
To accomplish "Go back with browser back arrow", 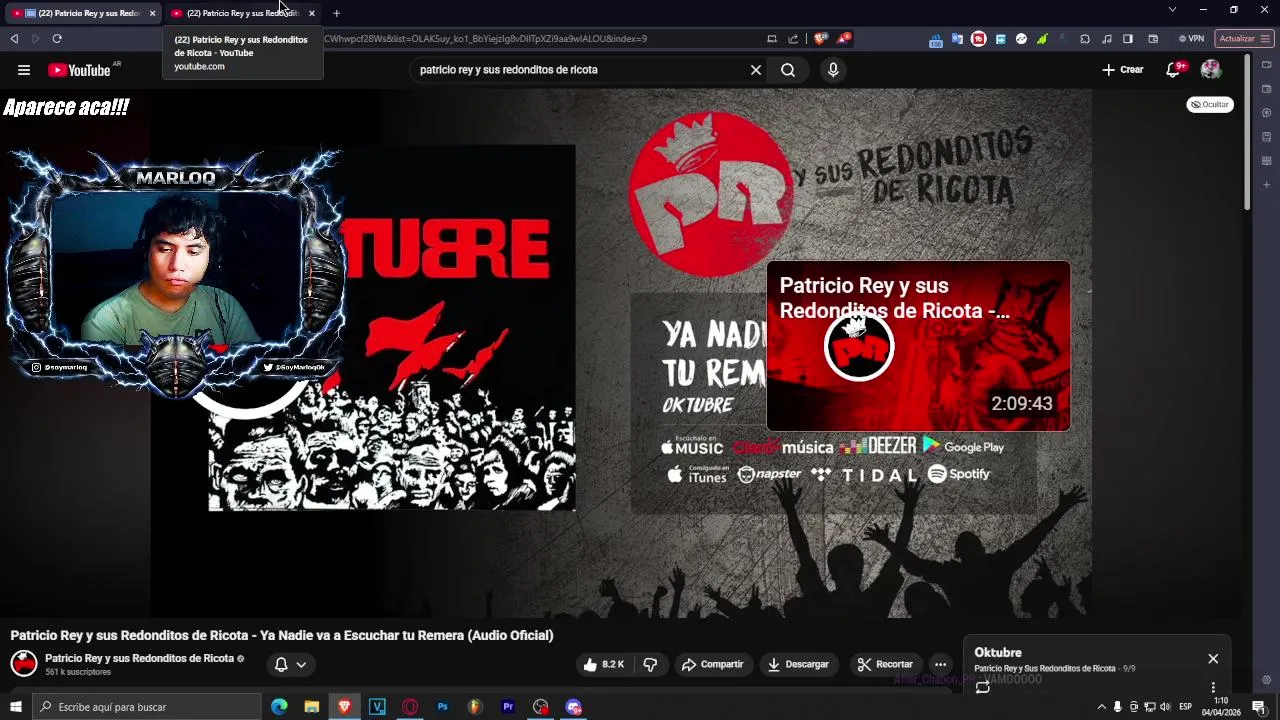I will [14, 39].
